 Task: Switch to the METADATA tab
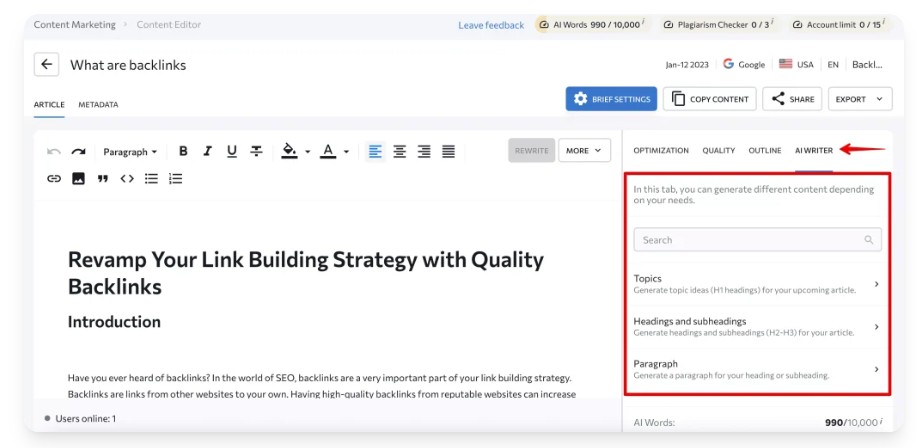pyautogui.click(x=98, y=105)
